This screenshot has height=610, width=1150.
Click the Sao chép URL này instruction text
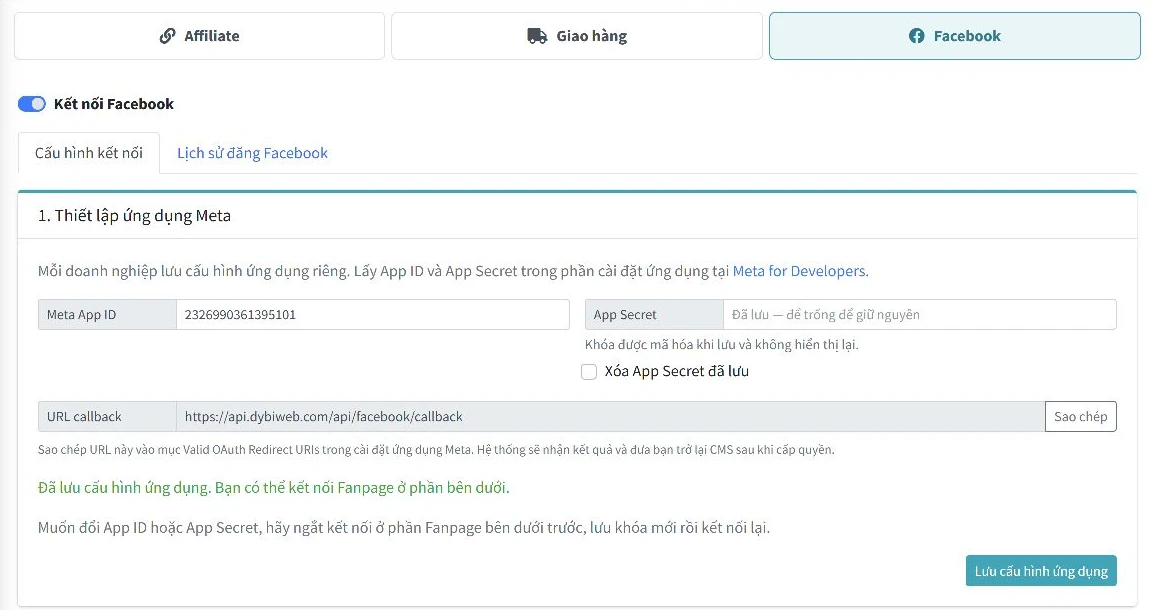click(436, 449)
